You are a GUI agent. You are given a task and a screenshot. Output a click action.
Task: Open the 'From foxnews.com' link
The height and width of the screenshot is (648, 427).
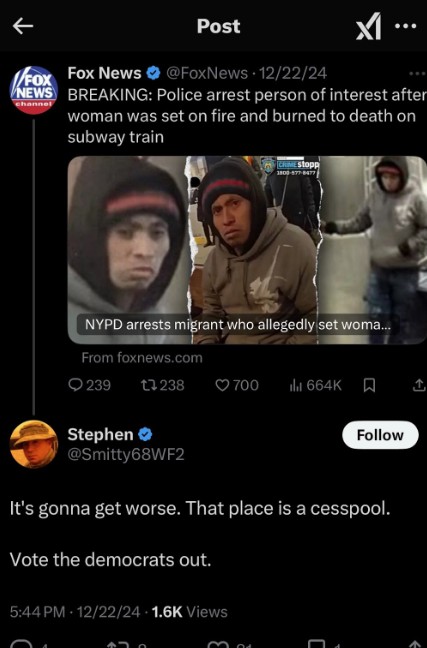click(x=142, y=357)
